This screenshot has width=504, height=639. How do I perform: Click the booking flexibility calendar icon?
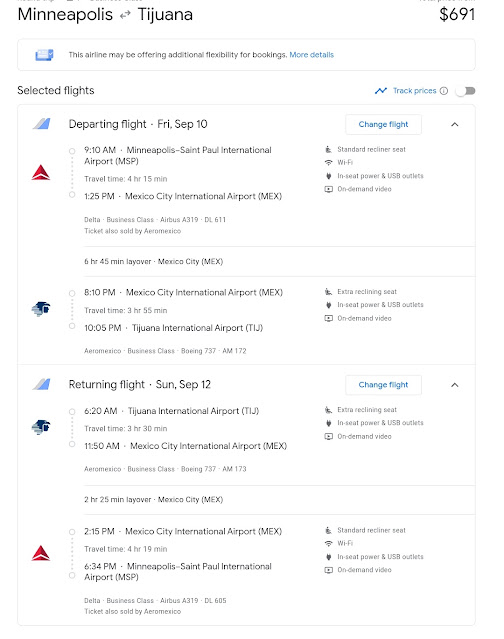point(44,55)
